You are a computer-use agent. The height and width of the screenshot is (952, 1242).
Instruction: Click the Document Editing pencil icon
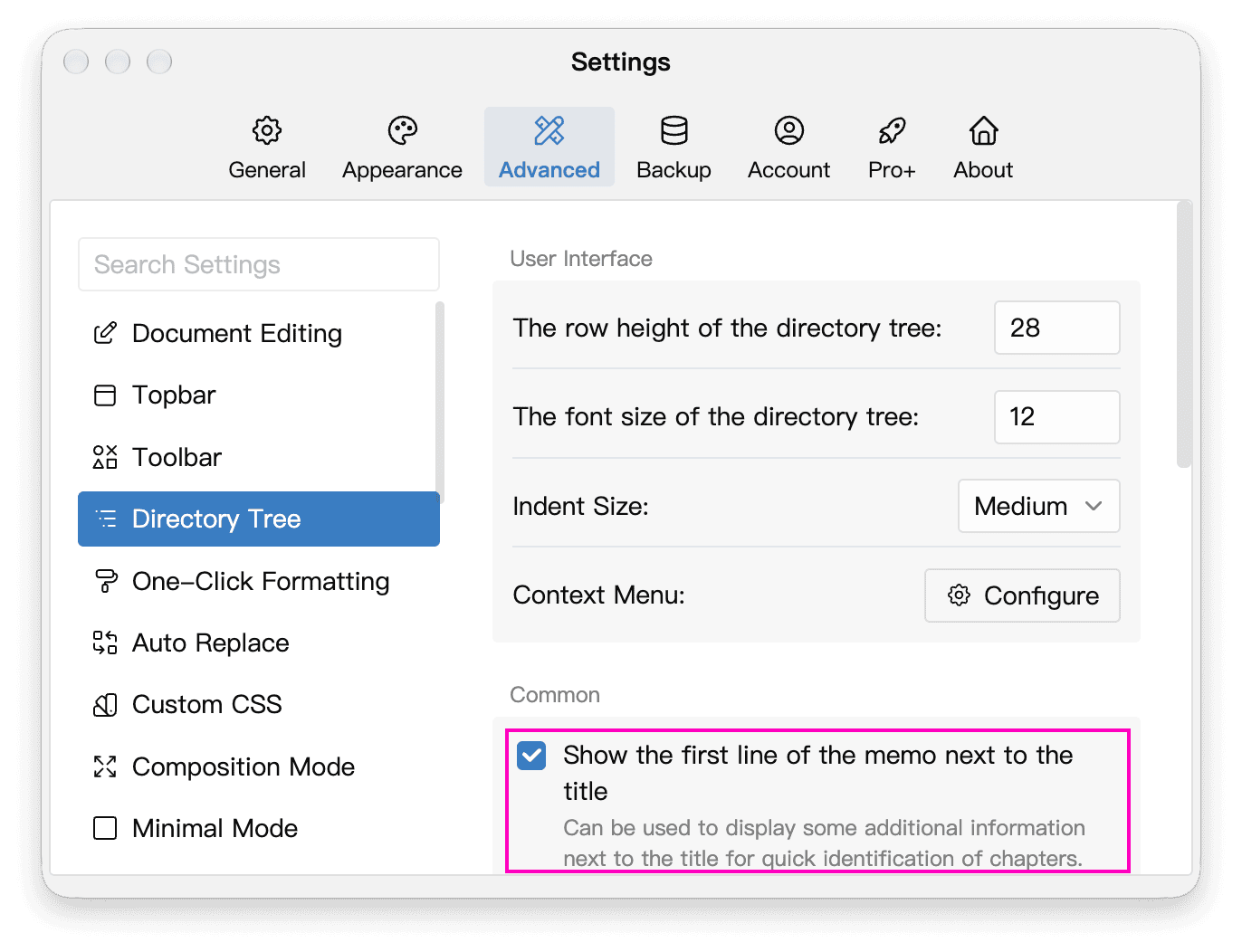(105, 333)
